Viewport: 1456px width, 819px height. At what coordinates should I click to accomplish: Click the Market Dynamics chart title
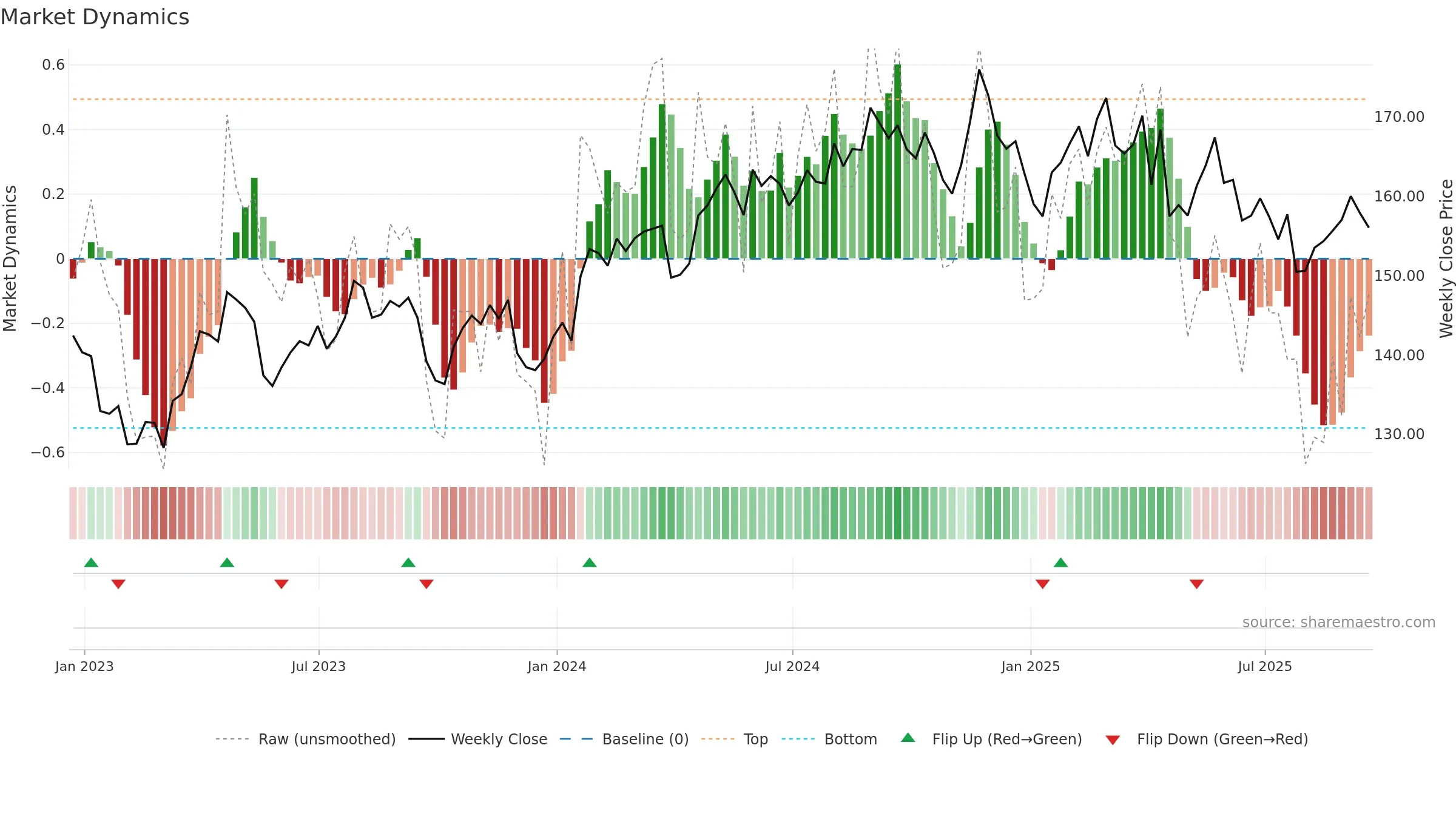pyautogui.click(x=95, y=17)
